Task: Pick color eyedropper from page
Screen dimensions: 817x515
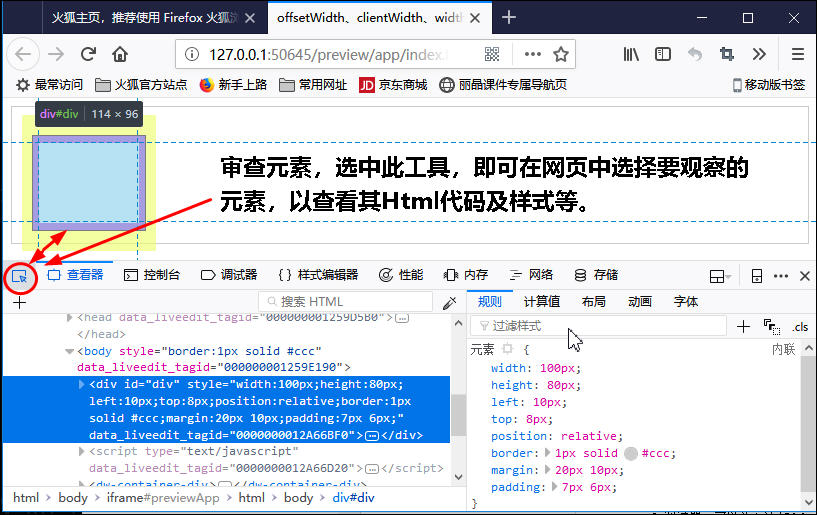Action: [449, 302]
